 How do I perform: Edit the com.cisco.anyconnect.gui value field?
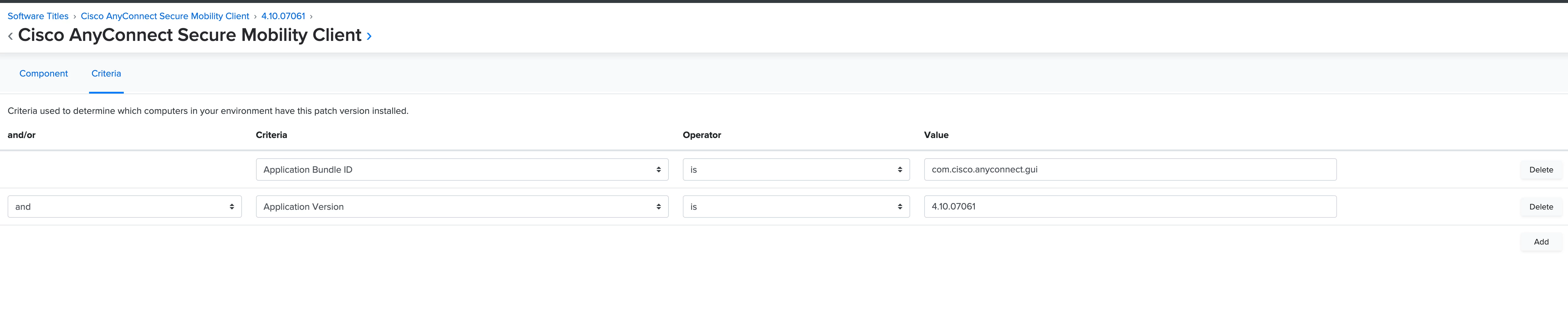(x=1130, y=169)
